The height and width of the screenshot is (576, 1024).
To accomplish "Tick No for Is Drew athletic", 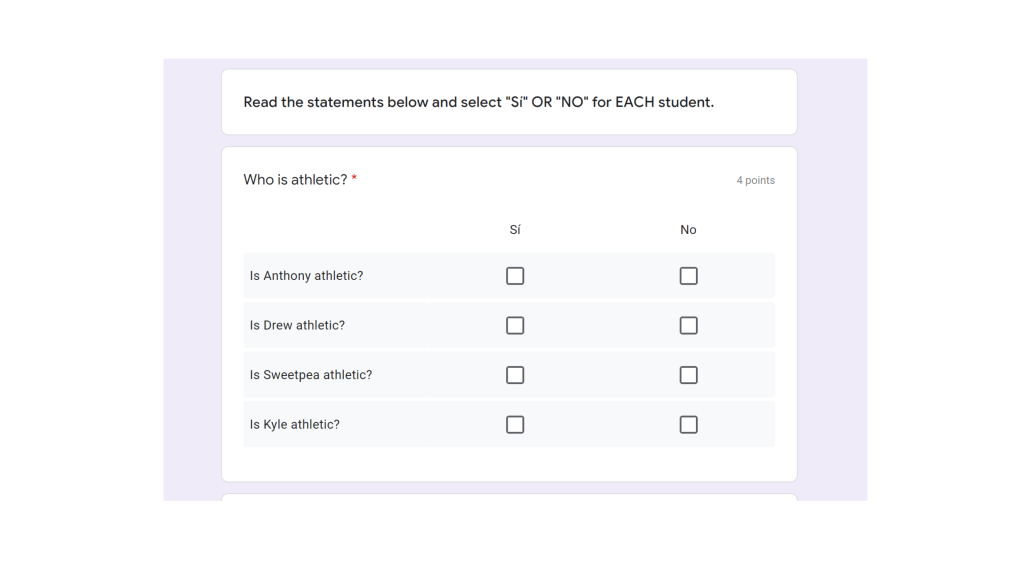I will pos(688,325).
